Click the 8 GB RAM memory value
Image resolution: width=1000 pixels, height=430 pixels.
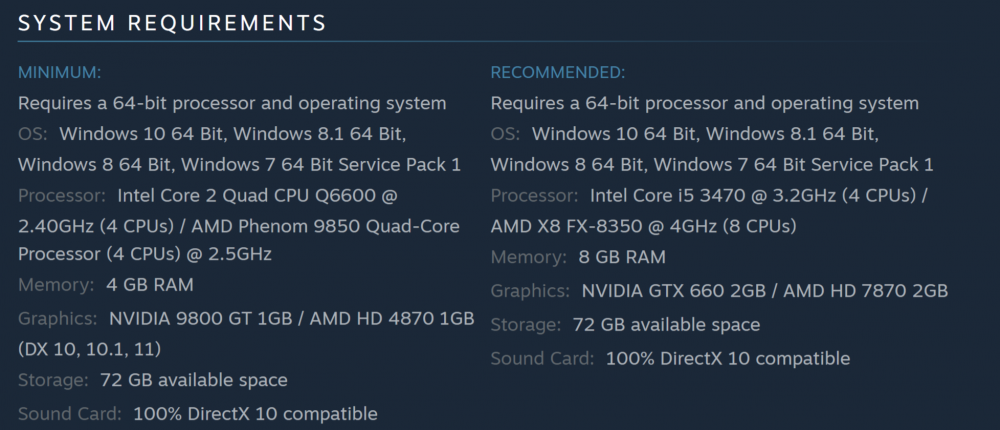point(622,257)
